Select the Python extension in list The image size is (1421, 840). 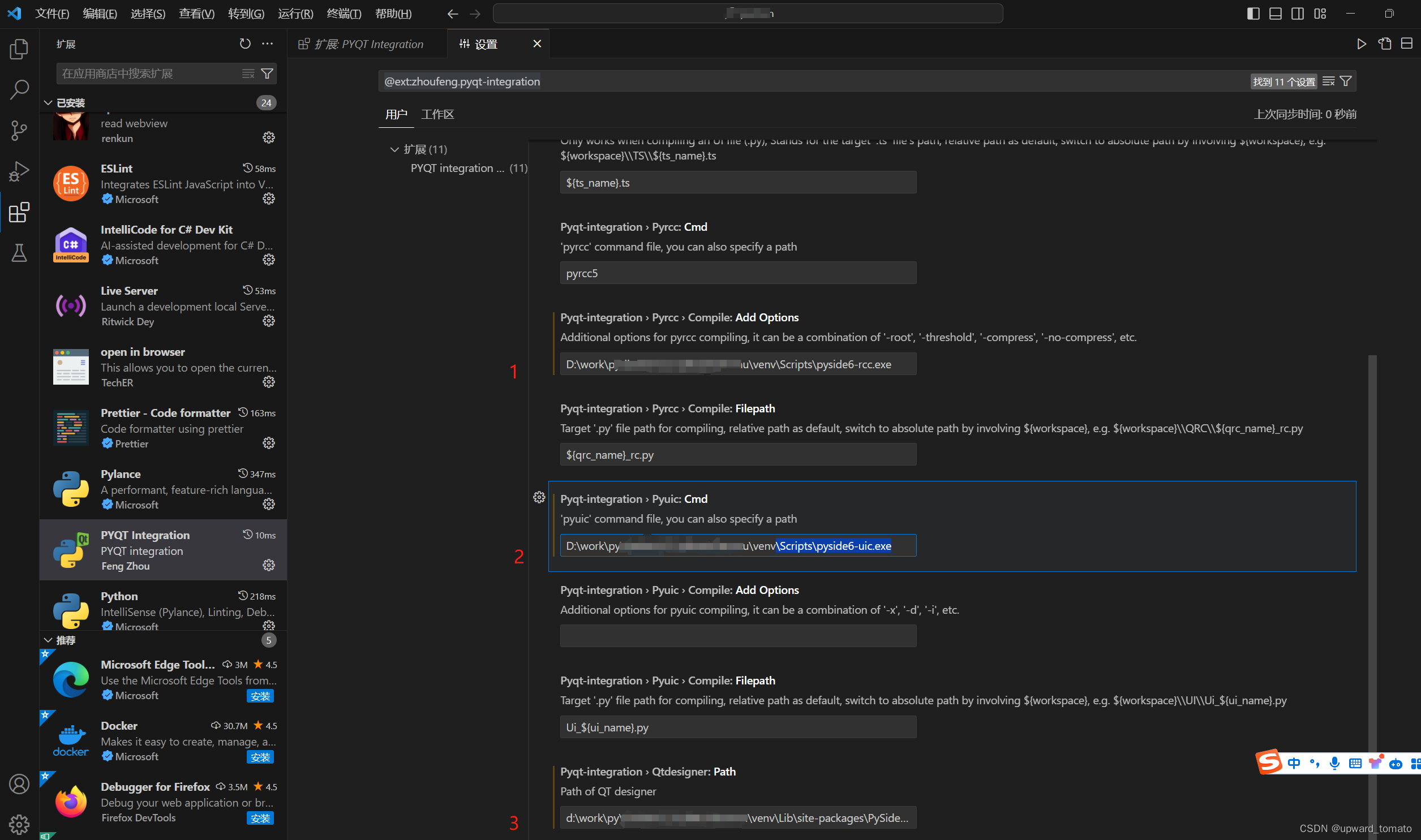click(x=163, y=606)
